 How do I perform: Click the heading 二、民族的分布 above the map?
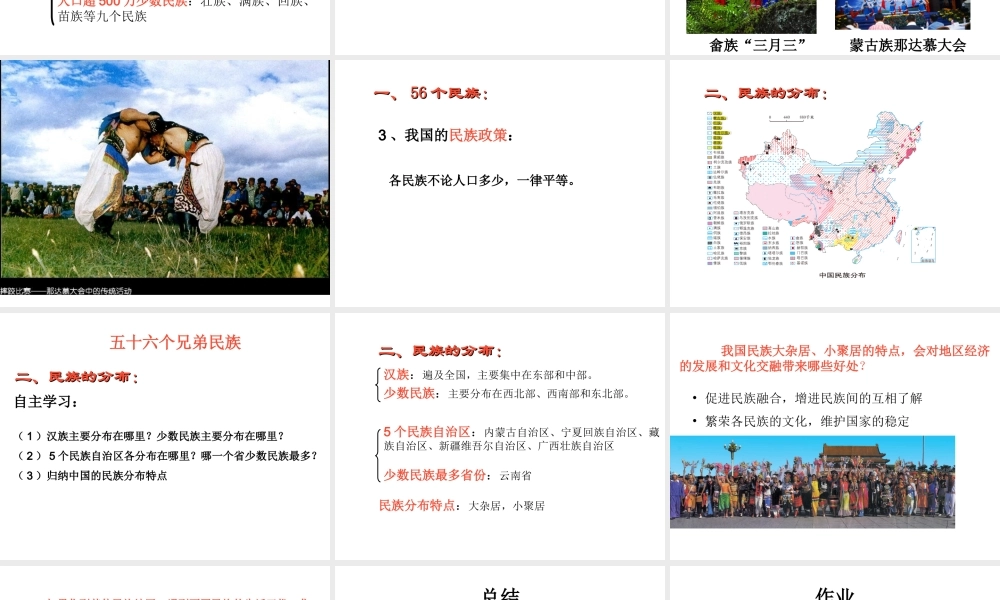[x=765, y=94]
